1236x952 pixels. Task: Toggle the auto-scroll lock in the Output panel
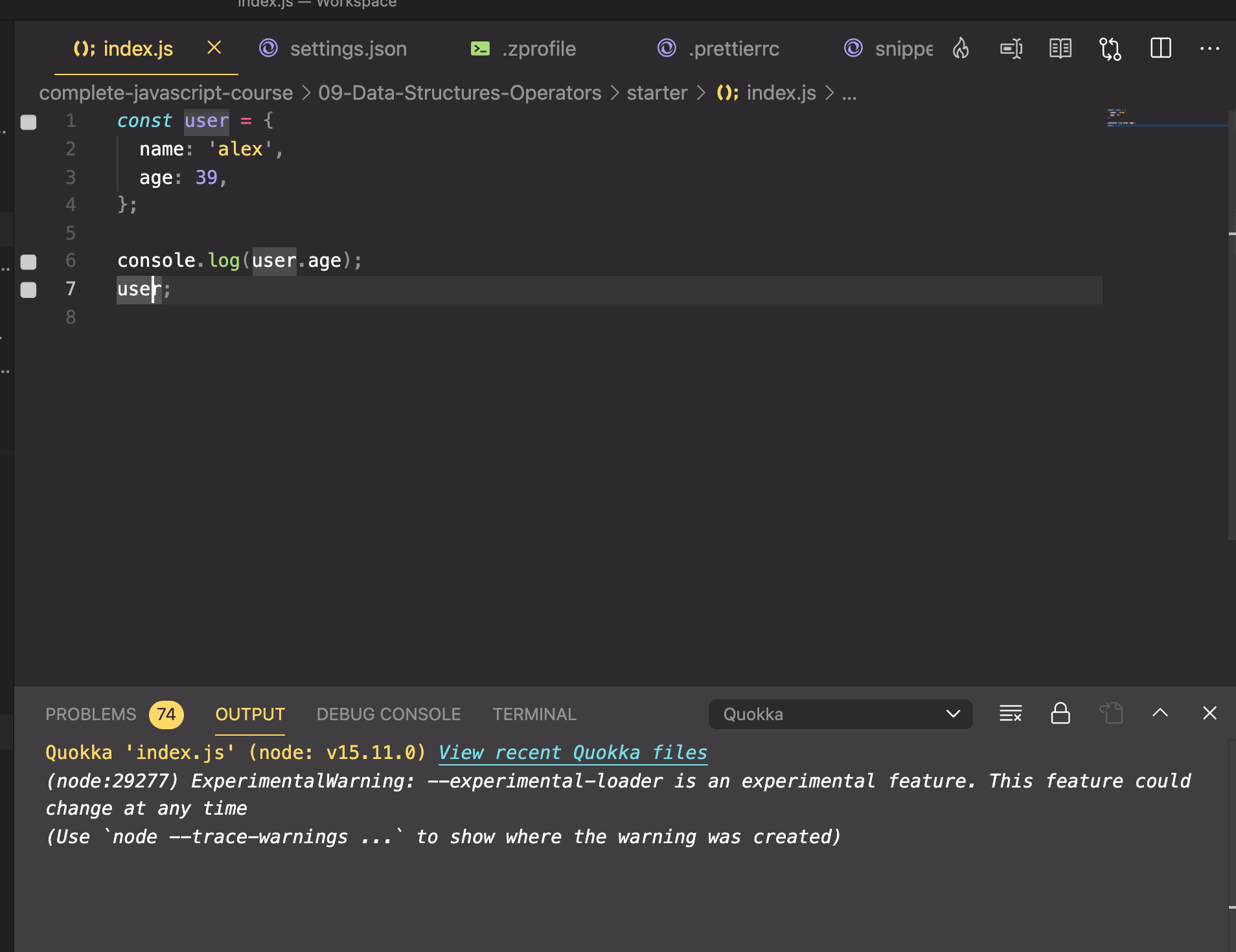point(1060,714)
